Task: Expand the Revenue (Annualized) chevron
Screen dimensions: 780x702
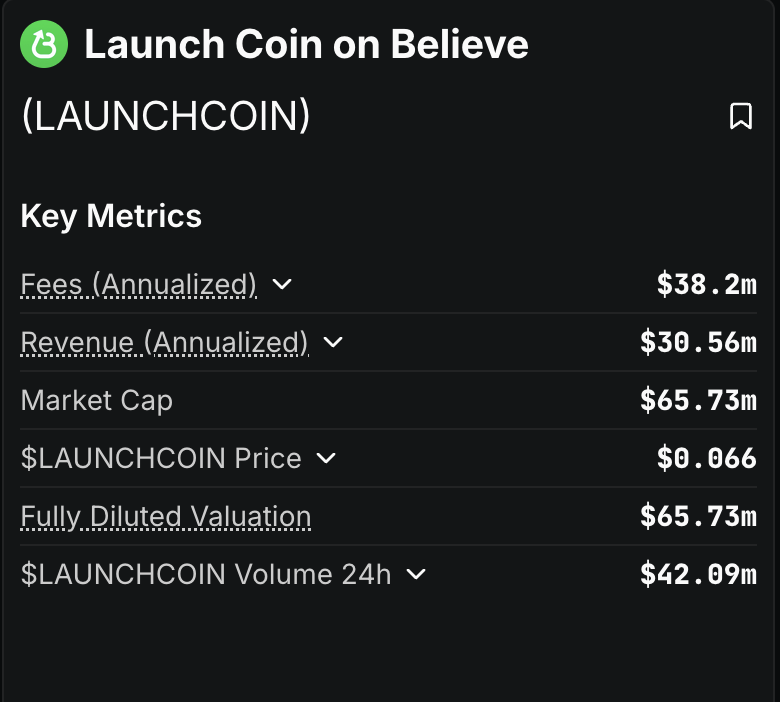Action: tap(333, 342)
